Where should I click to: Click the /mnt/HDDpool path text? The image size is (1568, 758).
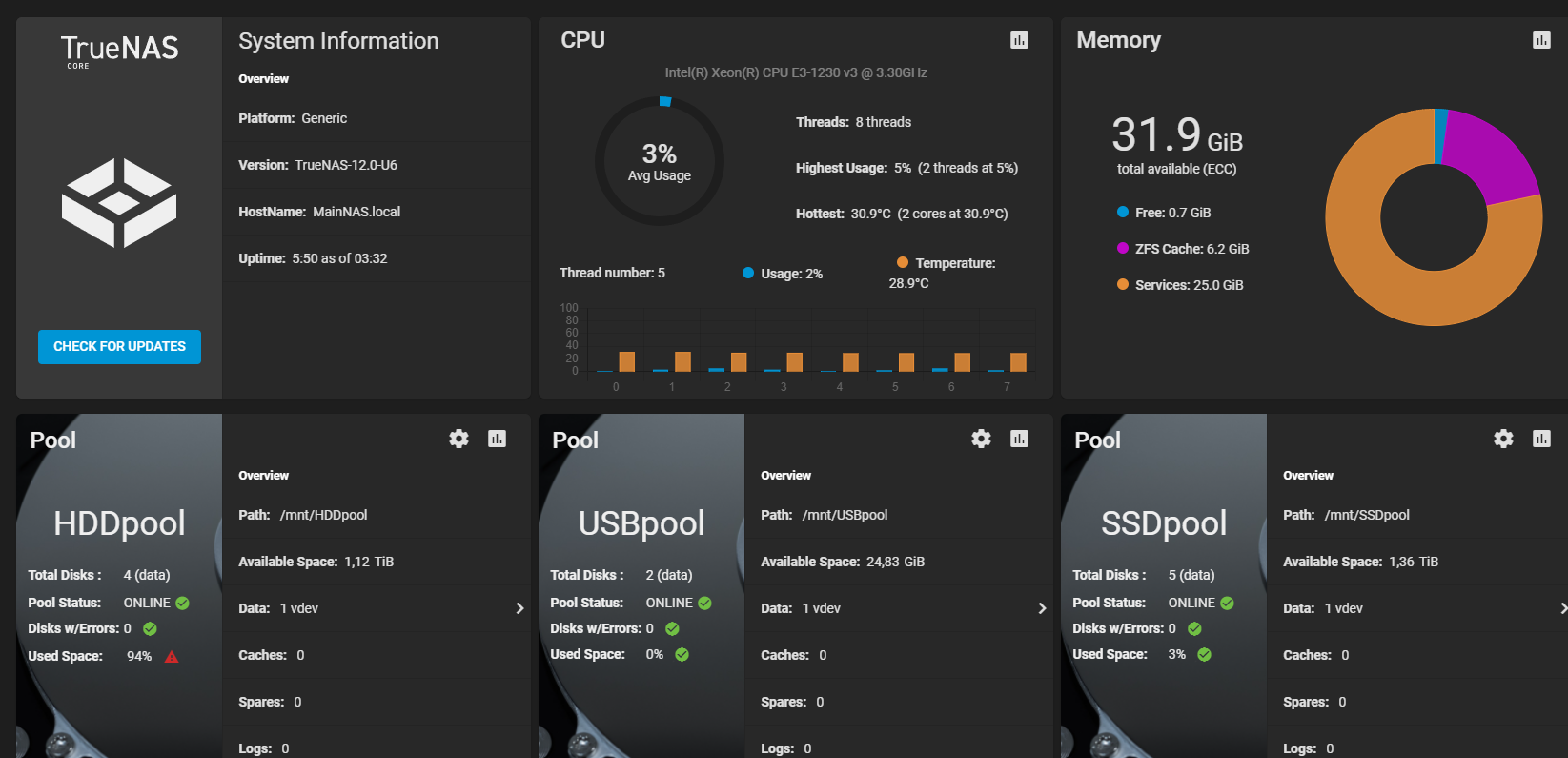pos(323,515)
